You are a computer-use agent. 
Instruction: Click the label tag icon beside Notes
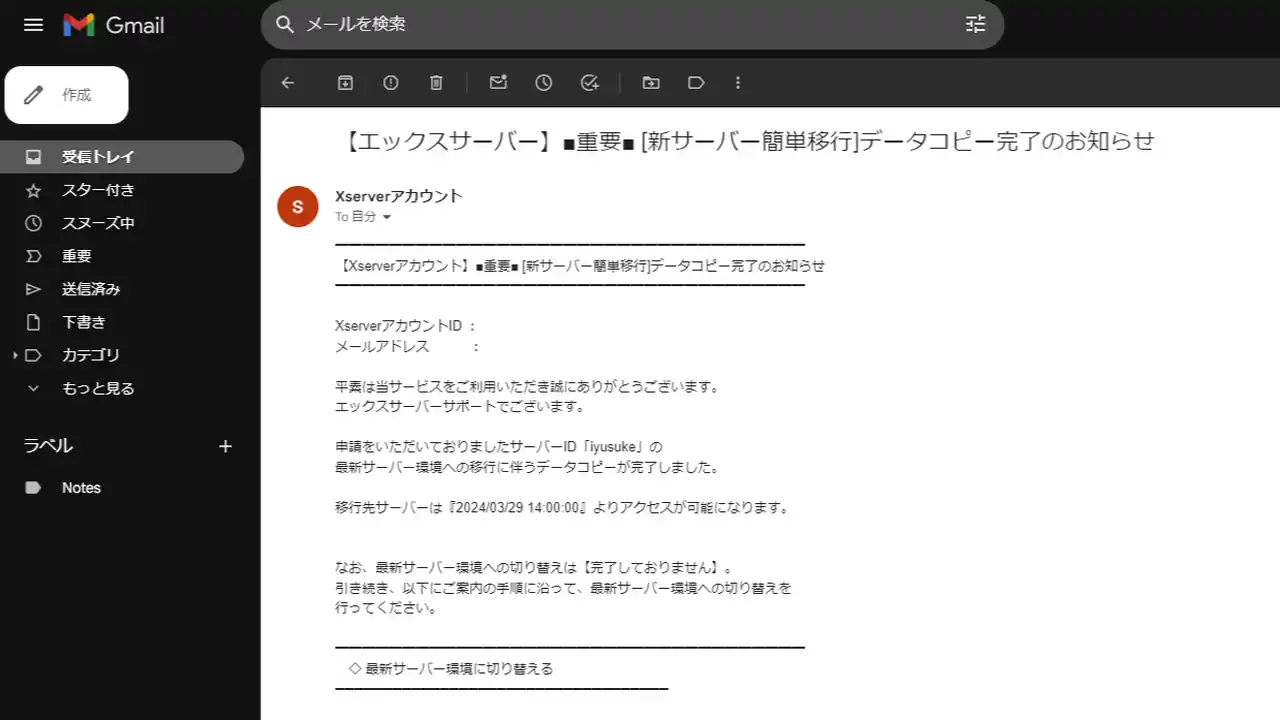[33, 488]
